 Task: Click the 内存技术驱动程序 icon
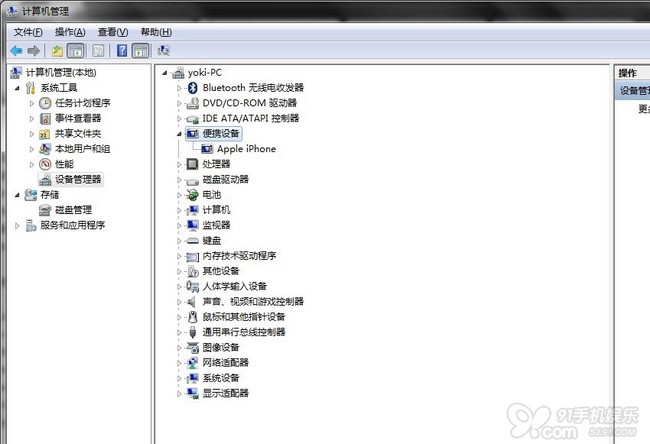[x=192, y=256]
